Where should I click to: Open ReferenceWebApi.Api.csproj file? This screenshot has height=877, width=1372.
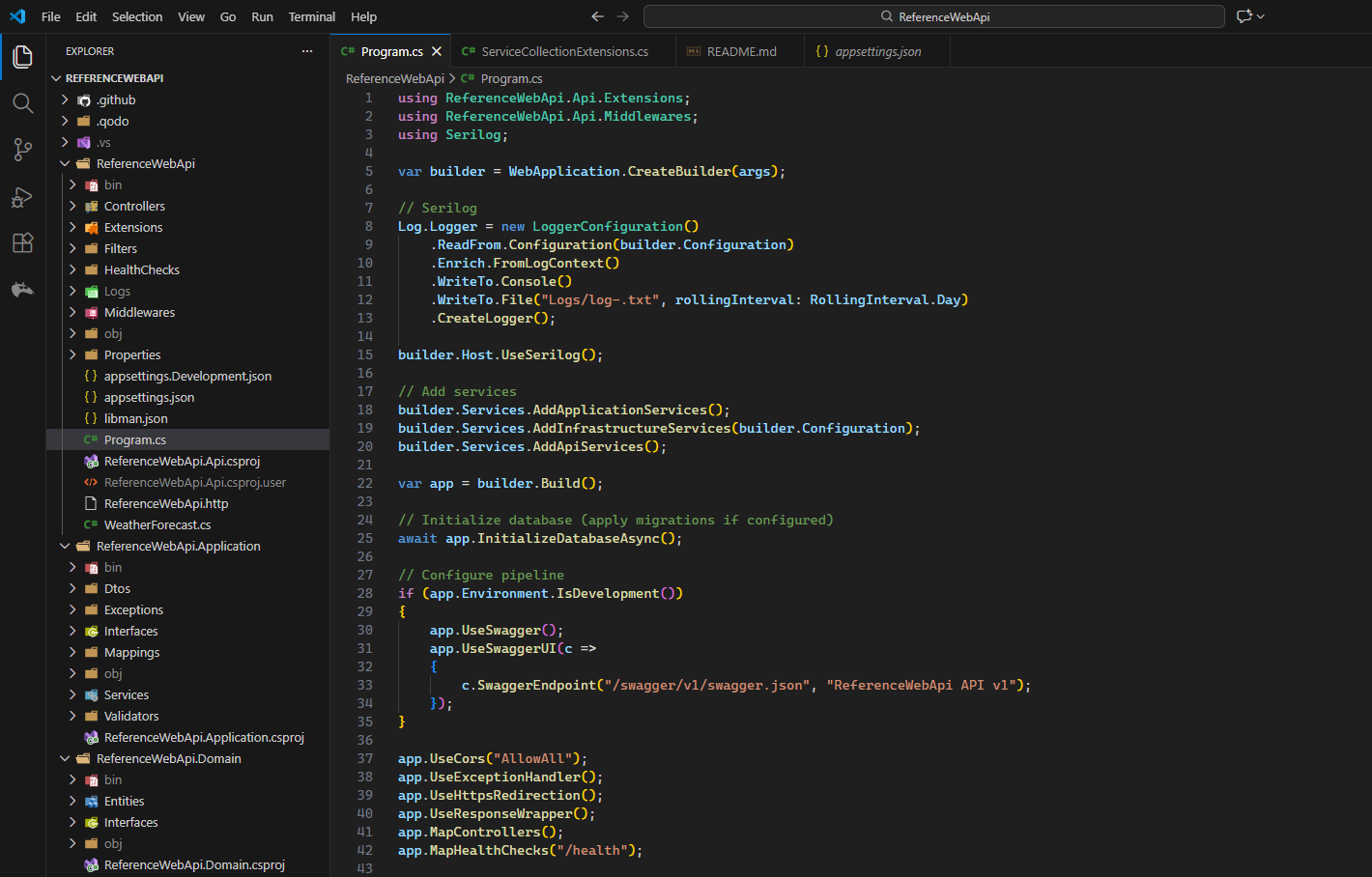188,461
